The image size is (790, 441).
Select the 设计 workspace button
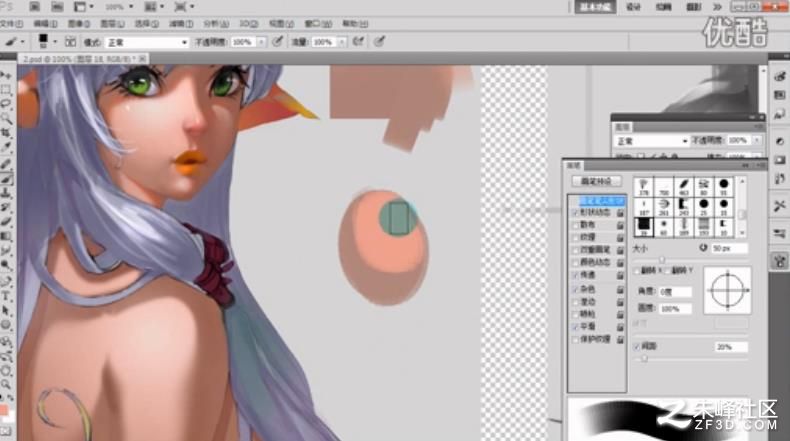(633, 7)
